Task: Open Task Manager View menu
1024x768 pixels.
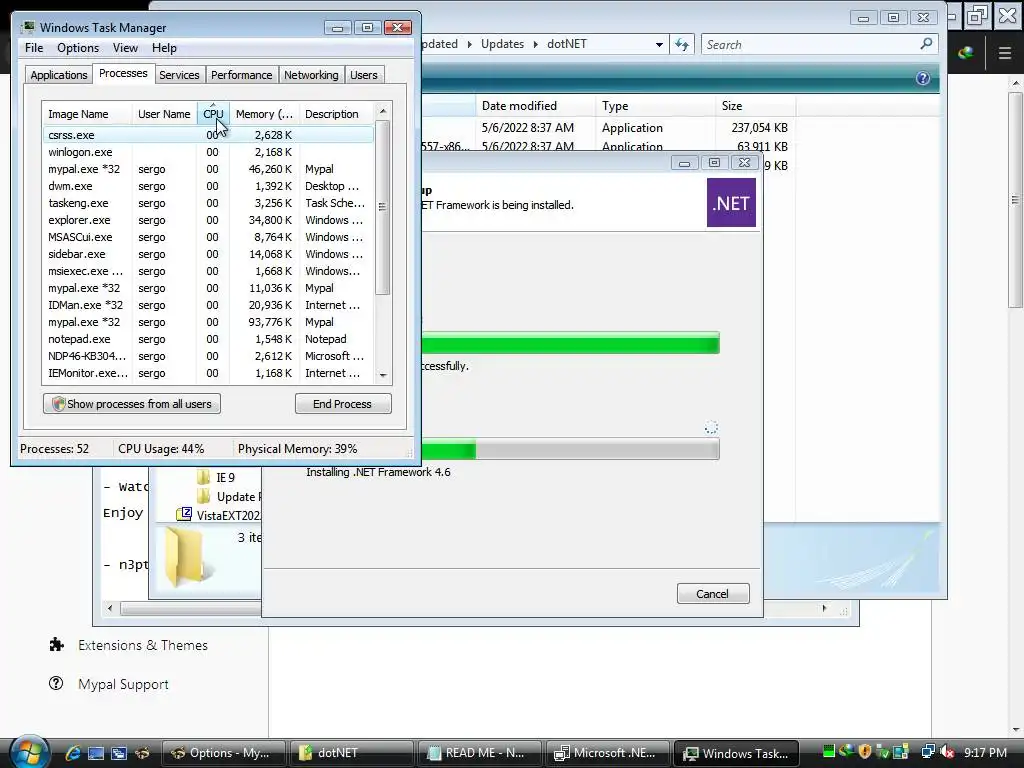Action: (x=125, y=48)
